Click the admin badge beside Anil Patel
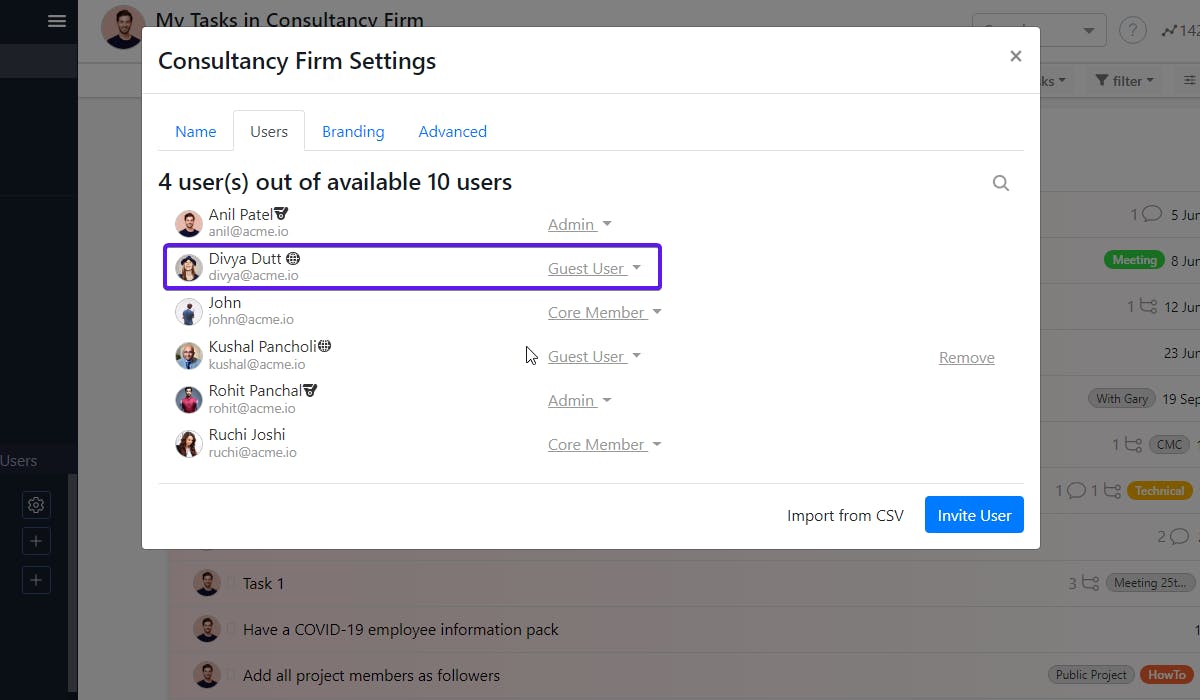This screenshot has height=700, width=1200. [282, 214]
